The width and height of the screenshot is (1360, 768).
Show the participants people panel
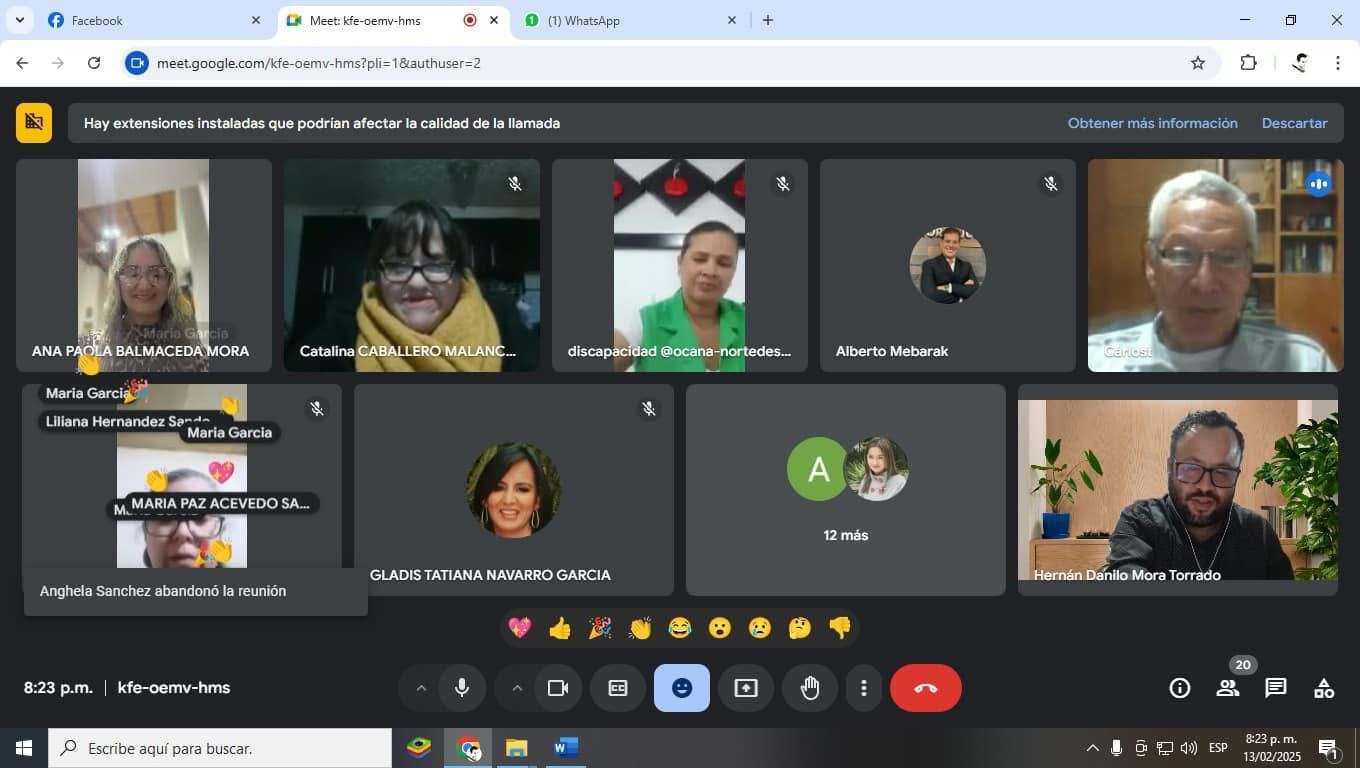(x=1227, y=688)
